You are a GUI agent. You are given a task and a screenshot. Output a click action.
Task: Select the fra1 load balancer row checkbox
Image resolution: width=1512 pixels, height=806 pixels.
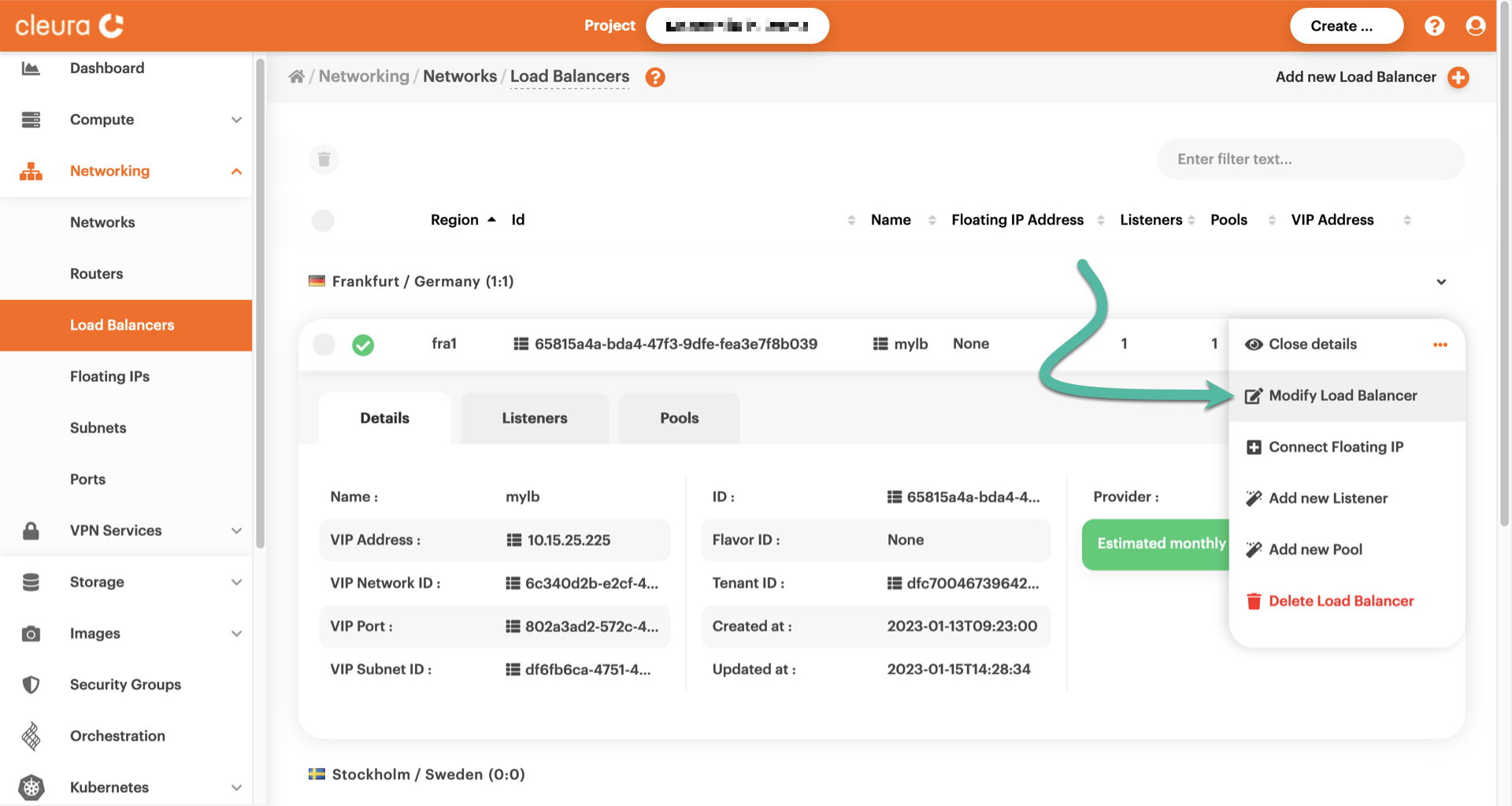324,345
